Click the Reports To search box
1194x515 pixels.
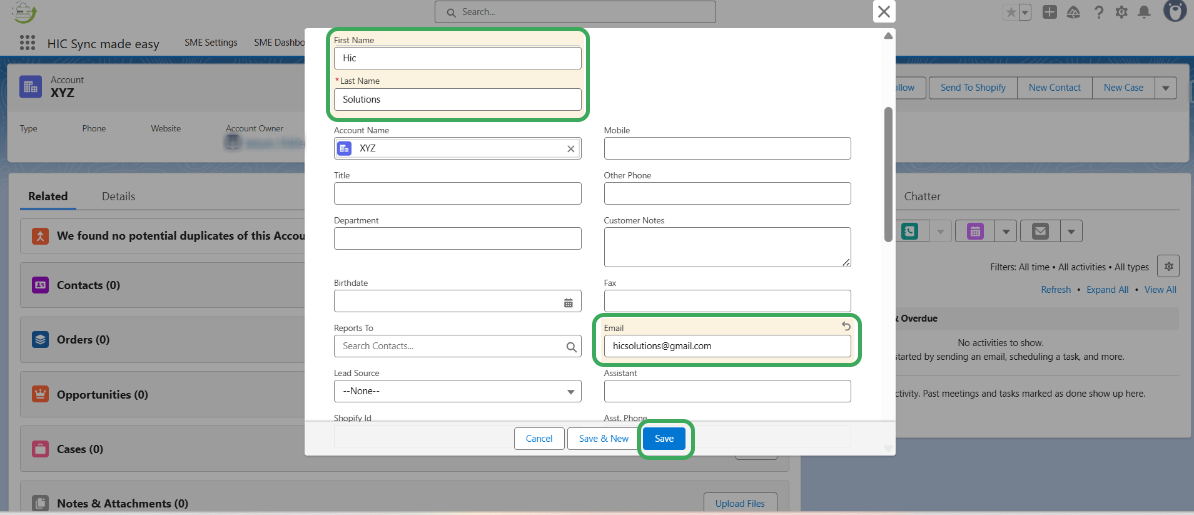[x=458, y=347]
